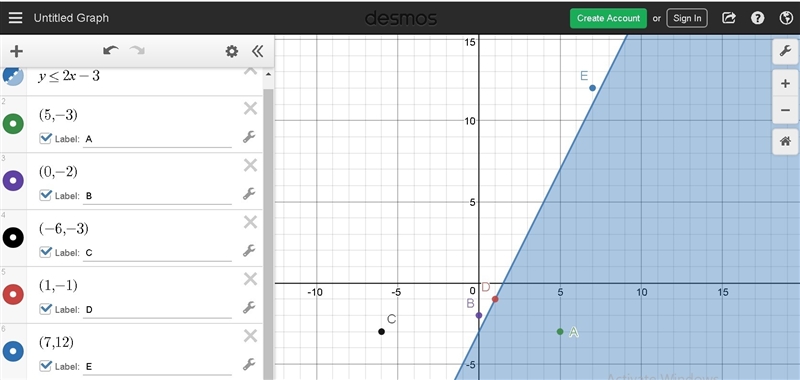Click the Create Account button

[x=608, y=18]
